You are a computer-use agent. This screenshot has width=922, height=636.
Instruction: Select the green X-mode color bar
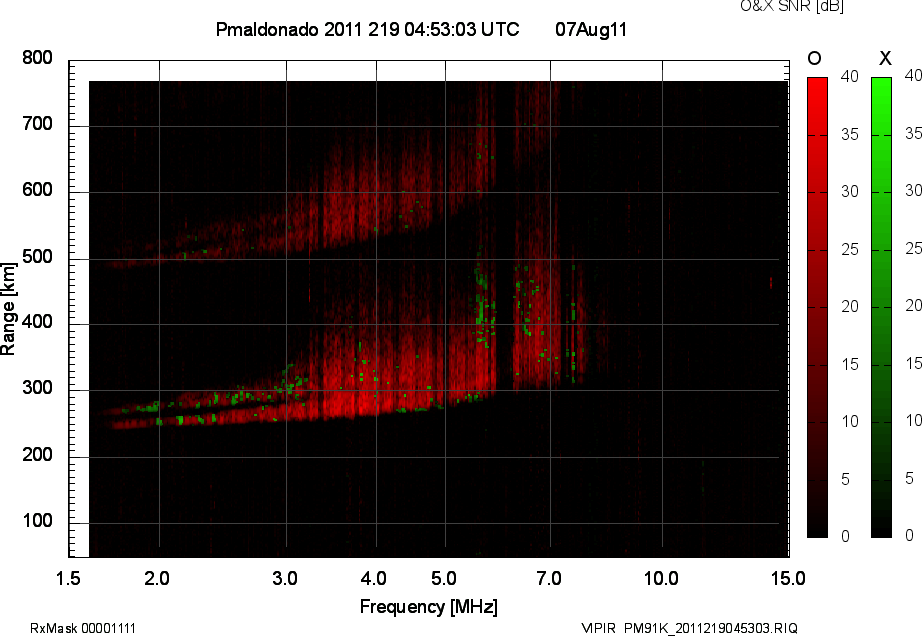(881, 307)
